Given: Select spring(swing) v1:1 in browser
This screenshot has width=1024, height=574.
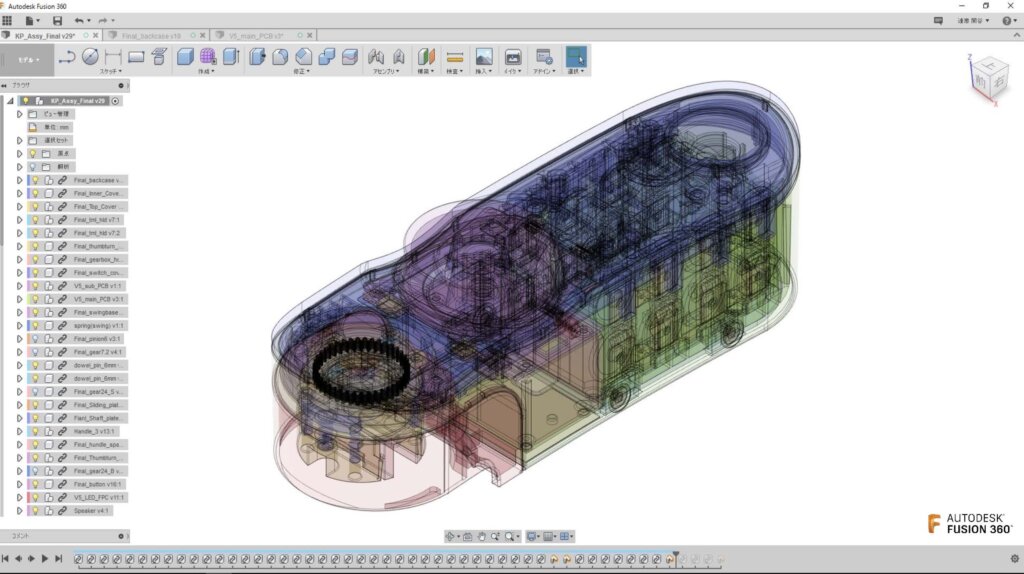Looking at the screenshot, I should [x=98, y=326].
